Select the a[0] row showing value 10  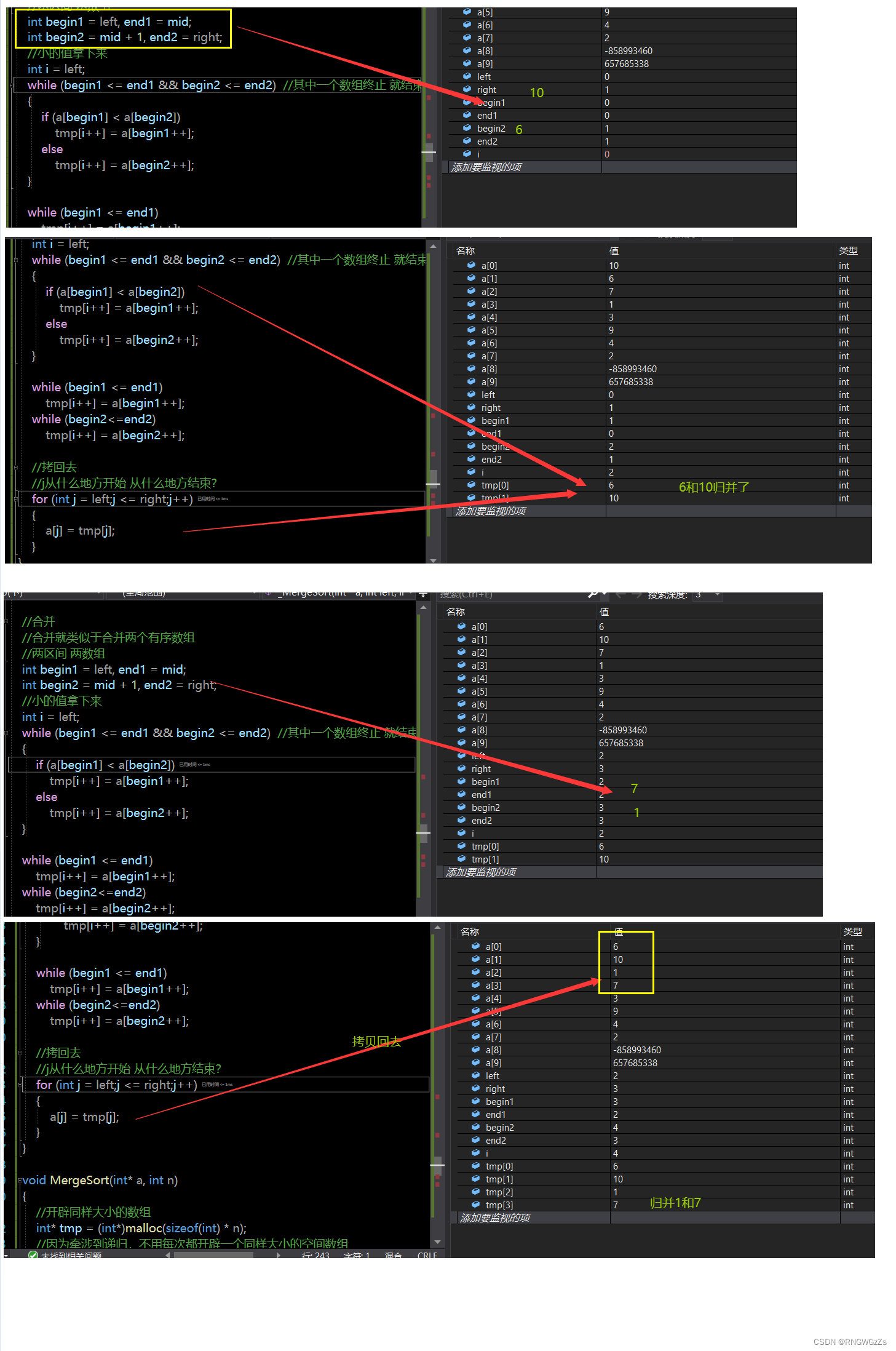(x=662, y=266)
